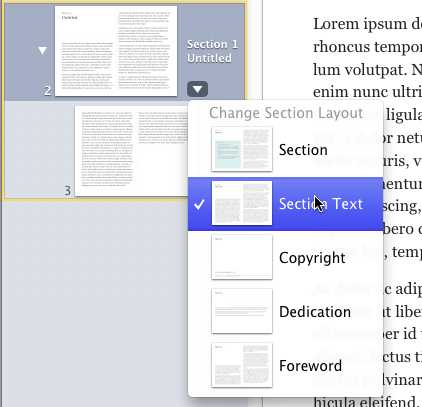The height and width of the screenshot is (407, 422).
Task: Click the page number 2 label
Action: (x=48, y=91)
